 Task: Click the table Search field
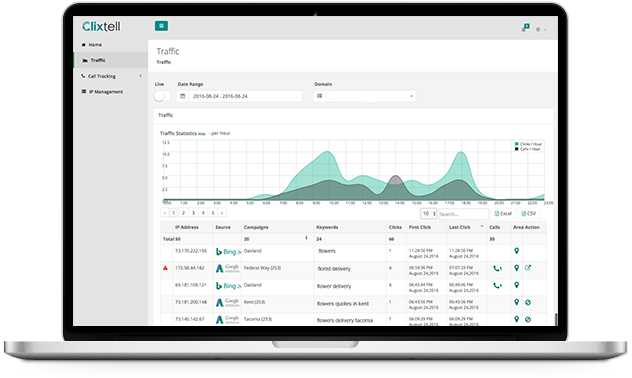[463, 214]
